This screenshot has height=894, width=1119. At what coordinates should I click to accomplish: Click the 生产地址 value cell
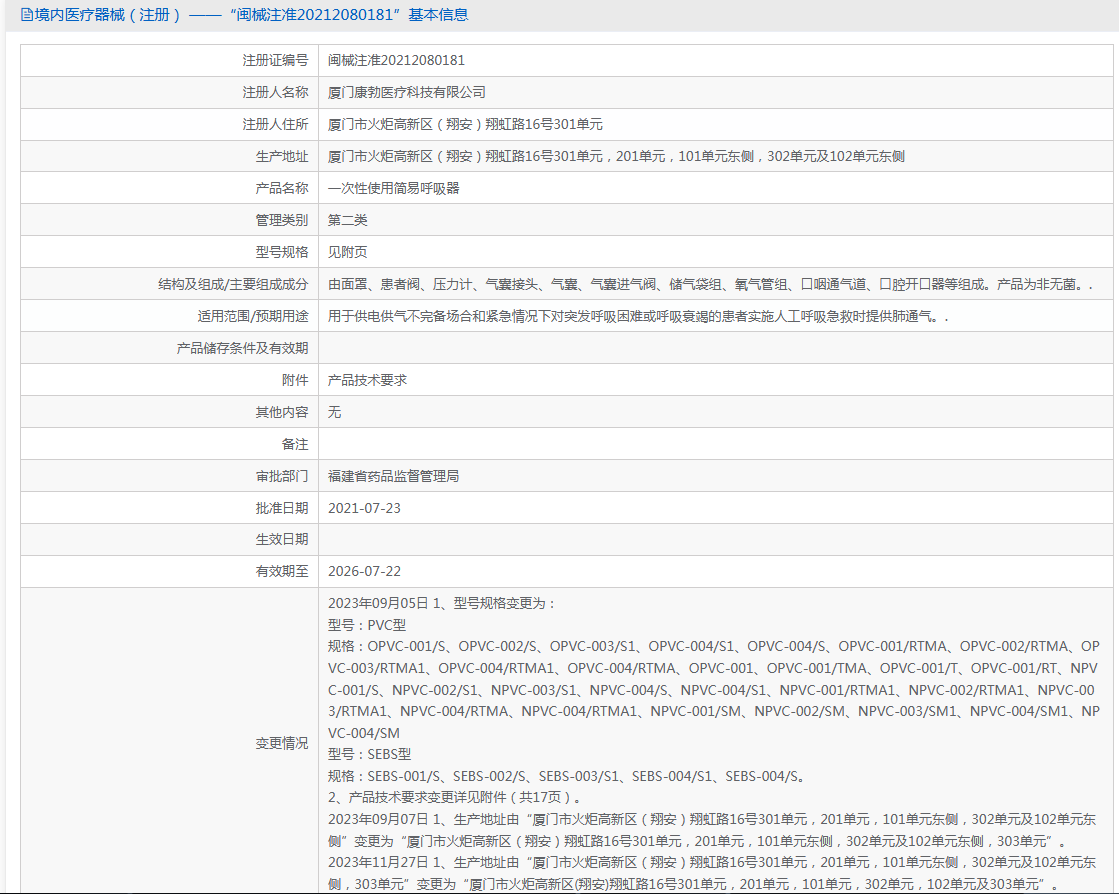[x=716, y=156]
